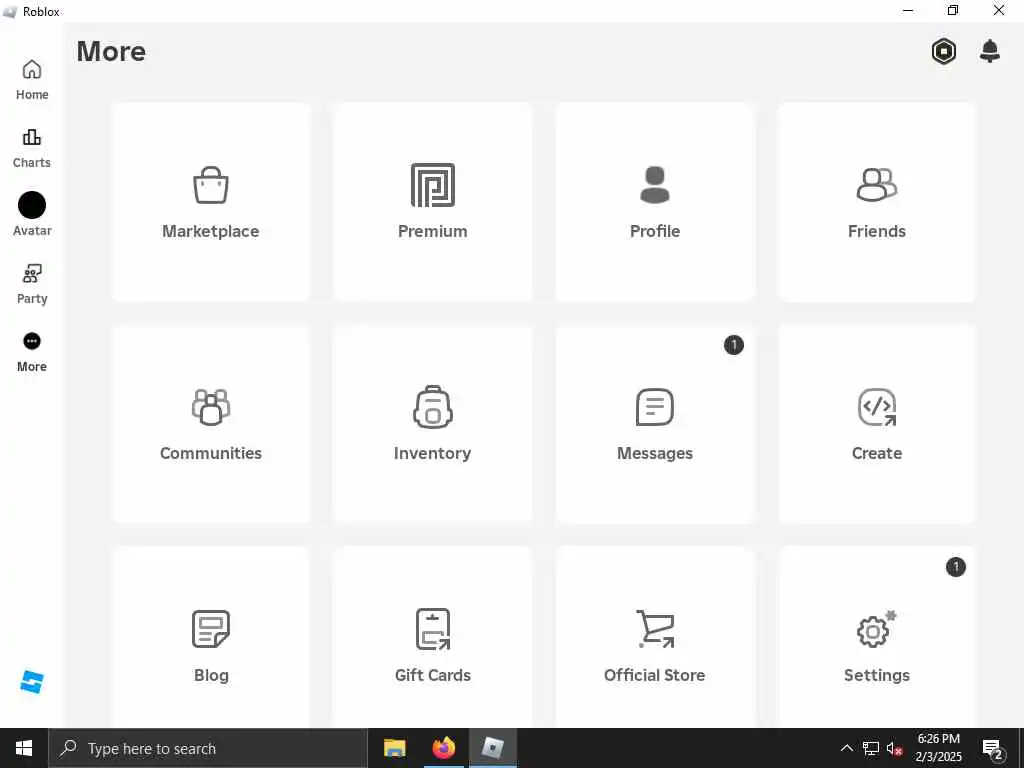This screenshot has height=768, width=1024.
Task: Open the Avatar sidebar item
Action: (32, 214)
